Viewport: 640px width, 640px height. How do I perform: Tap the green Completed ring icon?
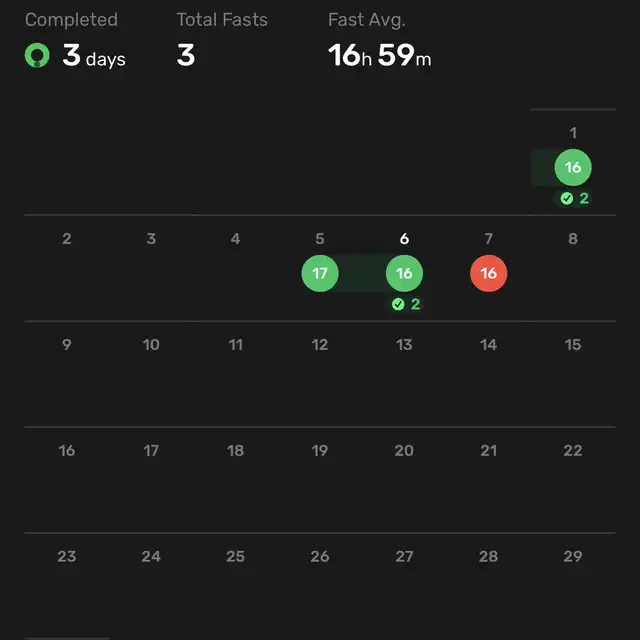[x=37, y=55]
